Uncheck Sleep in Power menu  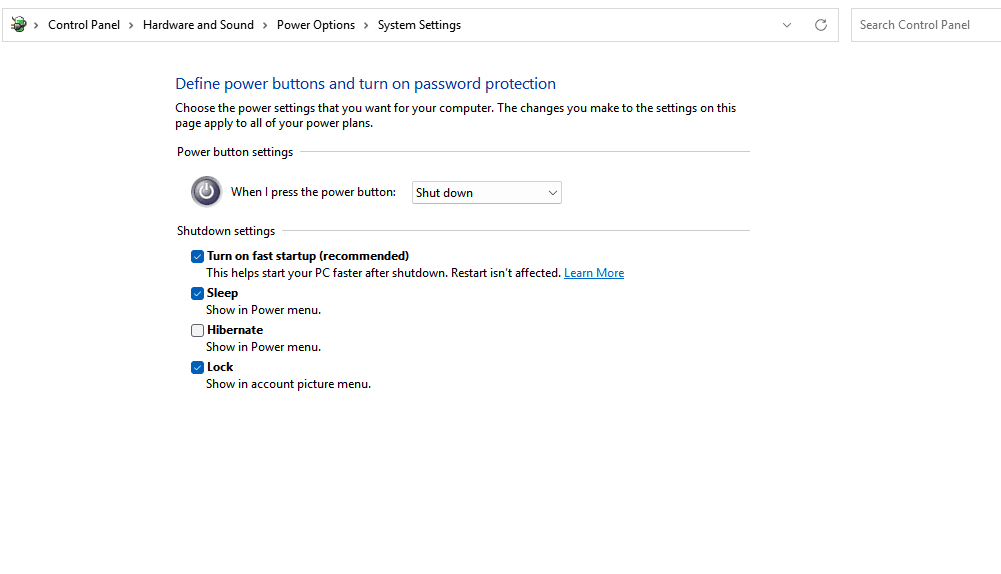(x=197, y=293)
